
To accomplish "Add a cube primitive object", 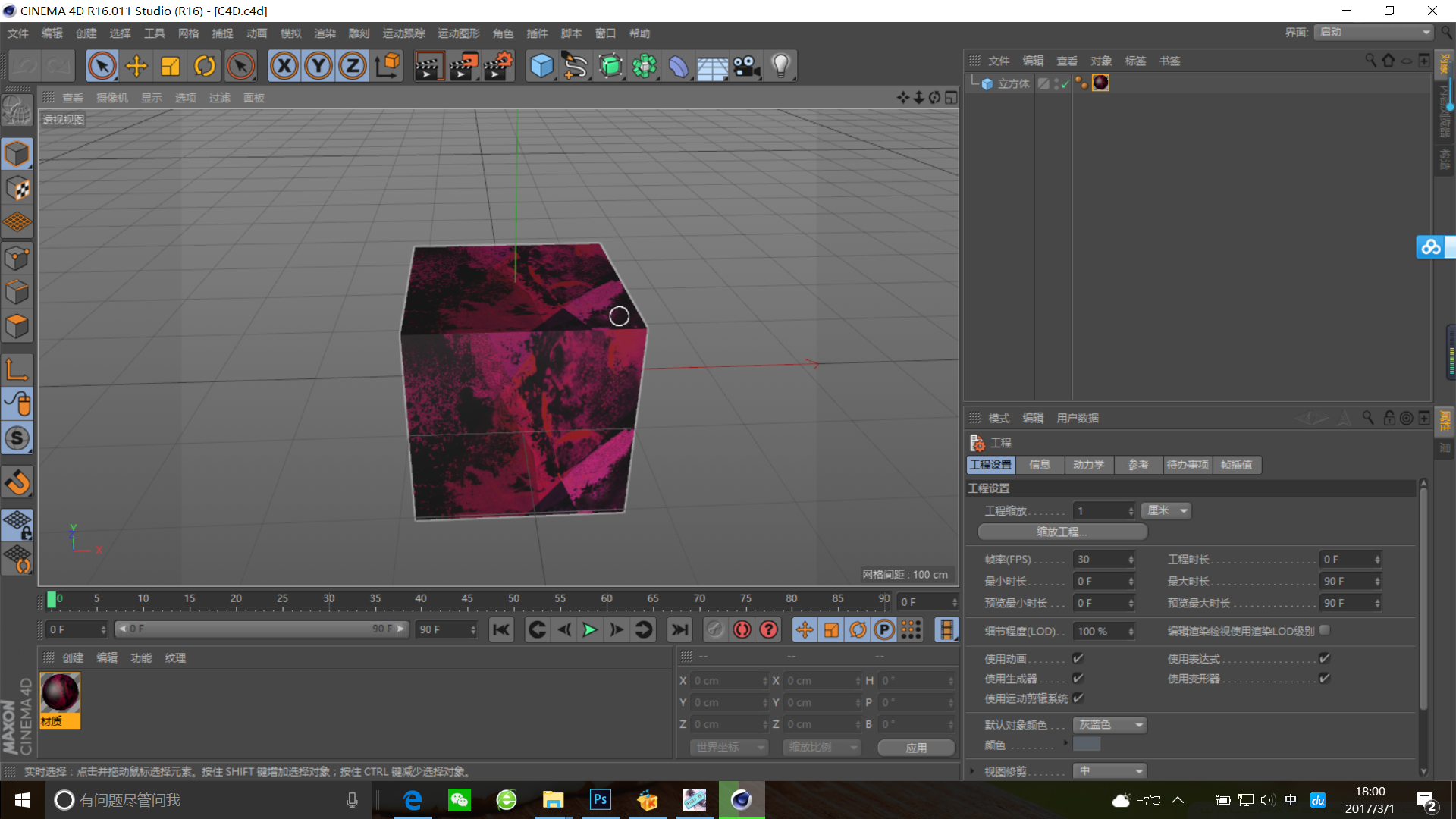I will point(541,66).
